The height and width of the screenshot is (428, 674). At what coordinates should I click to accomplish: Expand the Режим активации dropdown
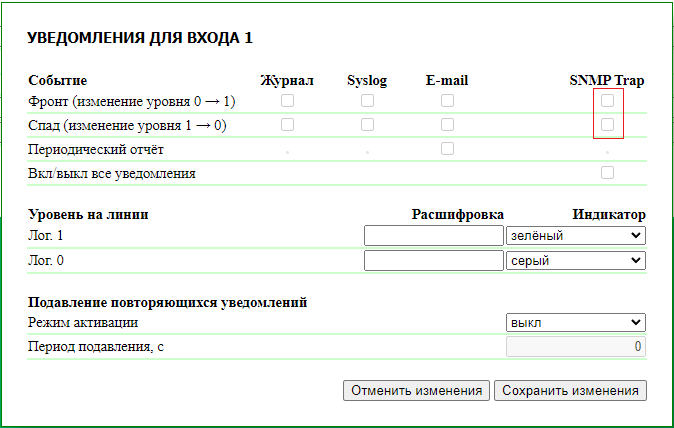click(576, 323)
